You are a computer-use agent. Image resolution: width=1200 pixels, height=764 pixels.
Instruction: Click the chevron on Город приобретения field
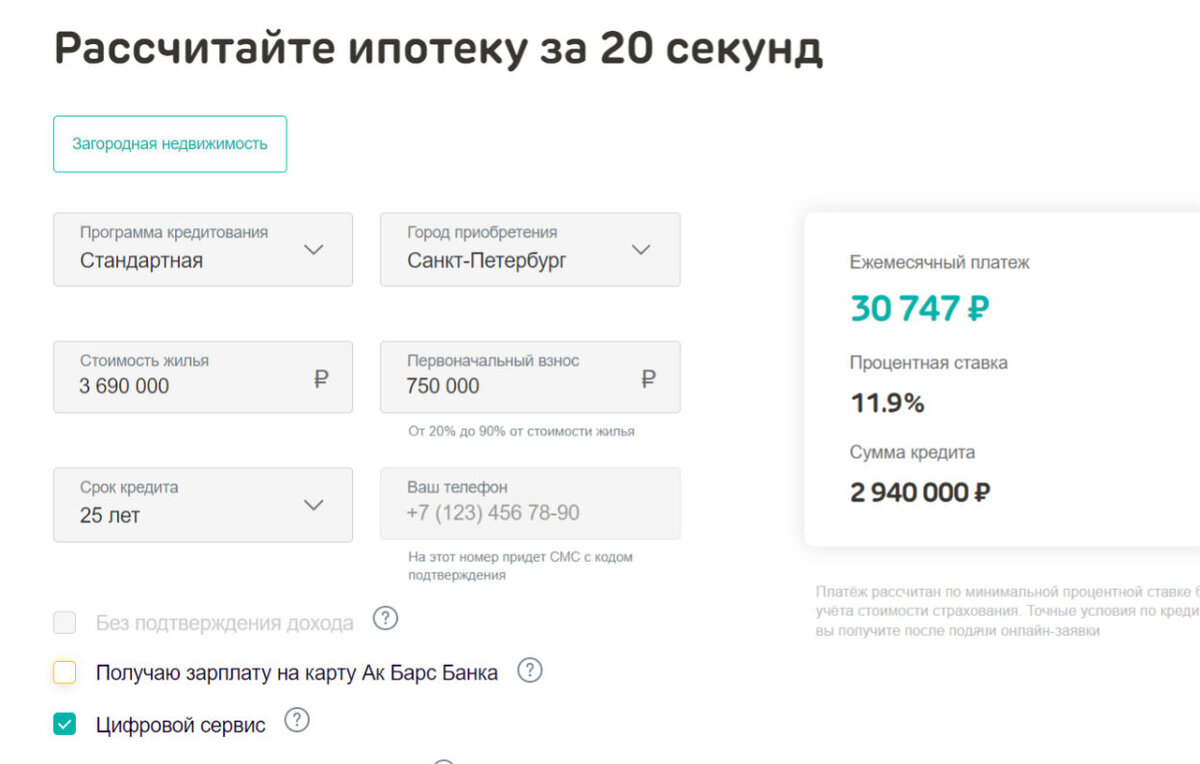coord(641,250)
